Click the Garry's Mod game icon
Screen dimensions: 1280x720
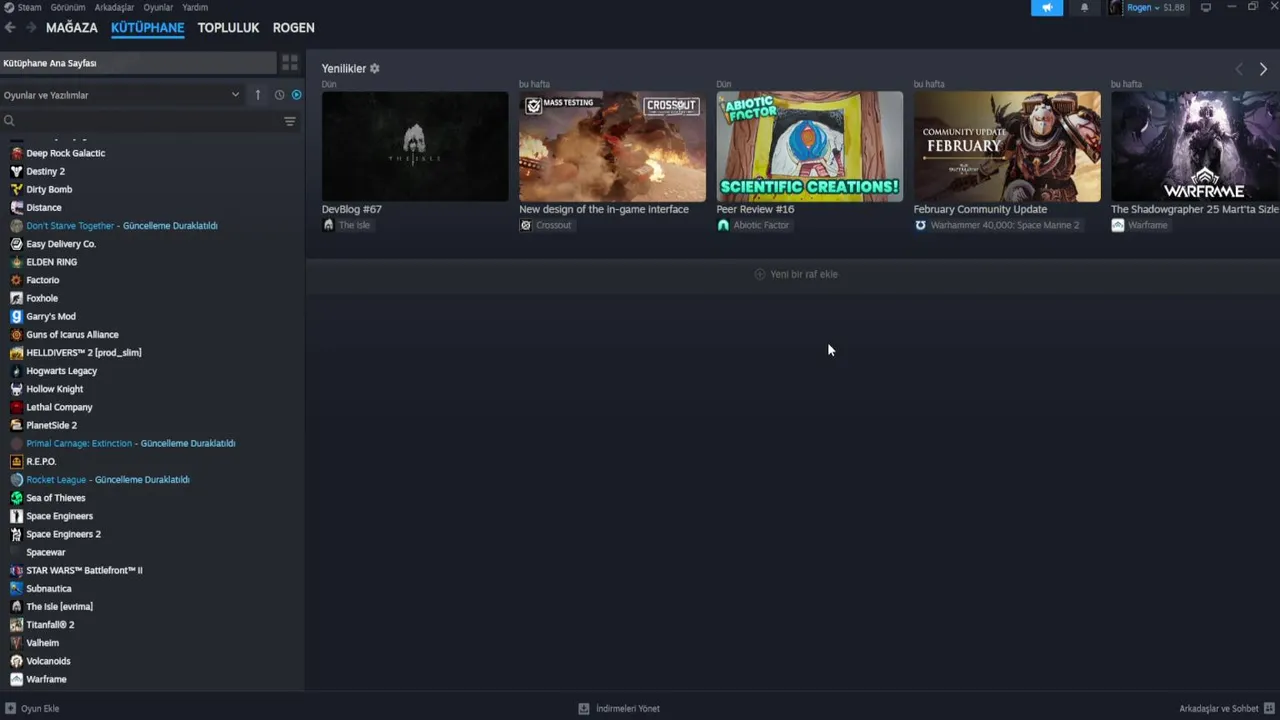(x=16, y=316)
